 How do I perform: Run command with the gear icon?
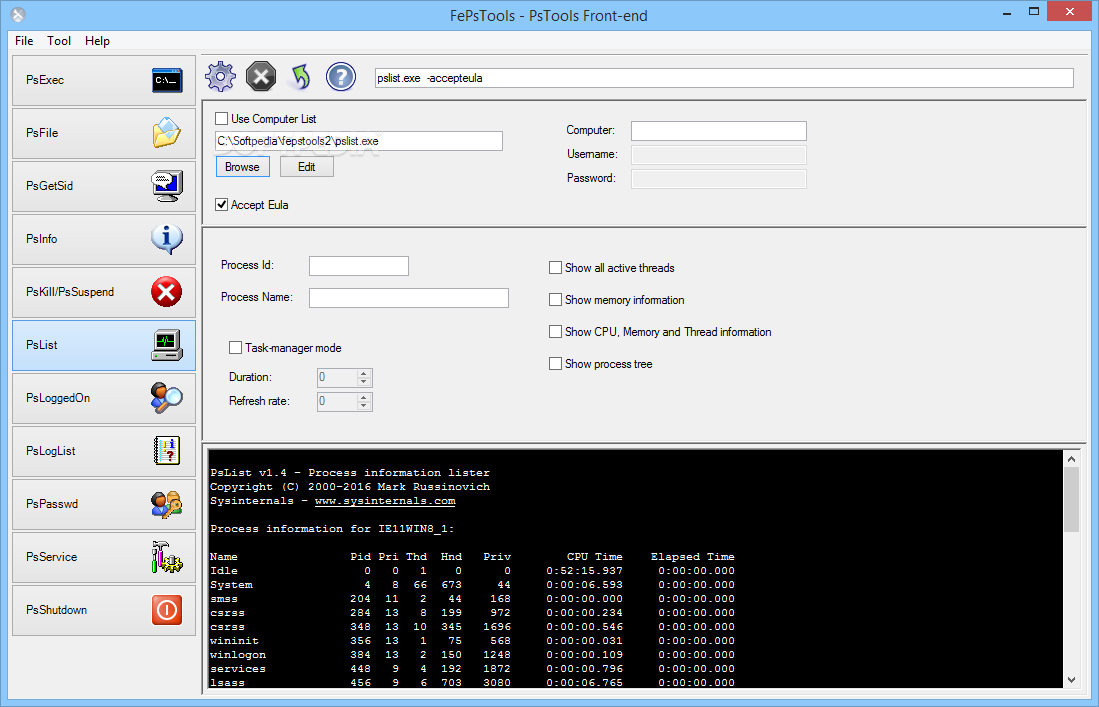pos(220,76)
